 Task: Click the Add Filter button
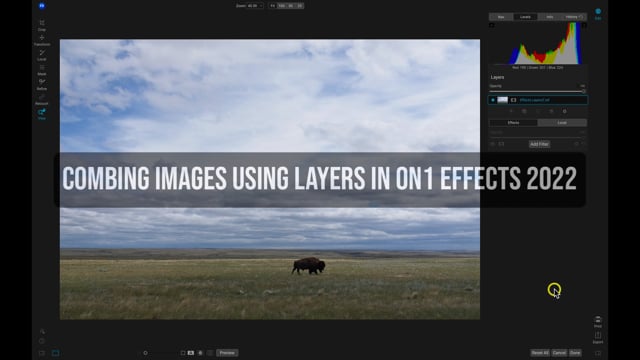[540, 144]
